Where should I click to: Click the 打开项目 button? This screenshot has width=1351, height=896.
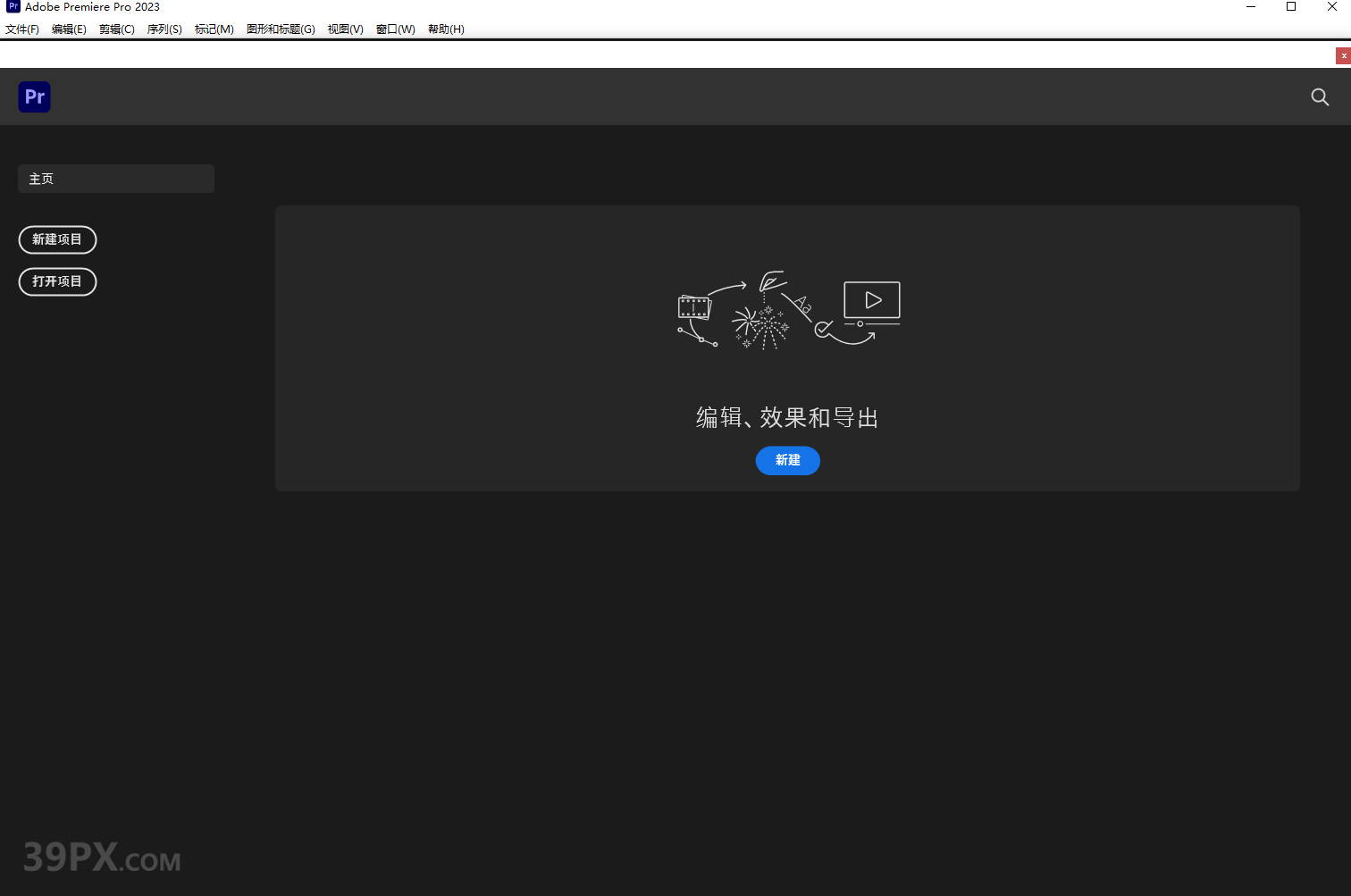click(x=57, y=281)
